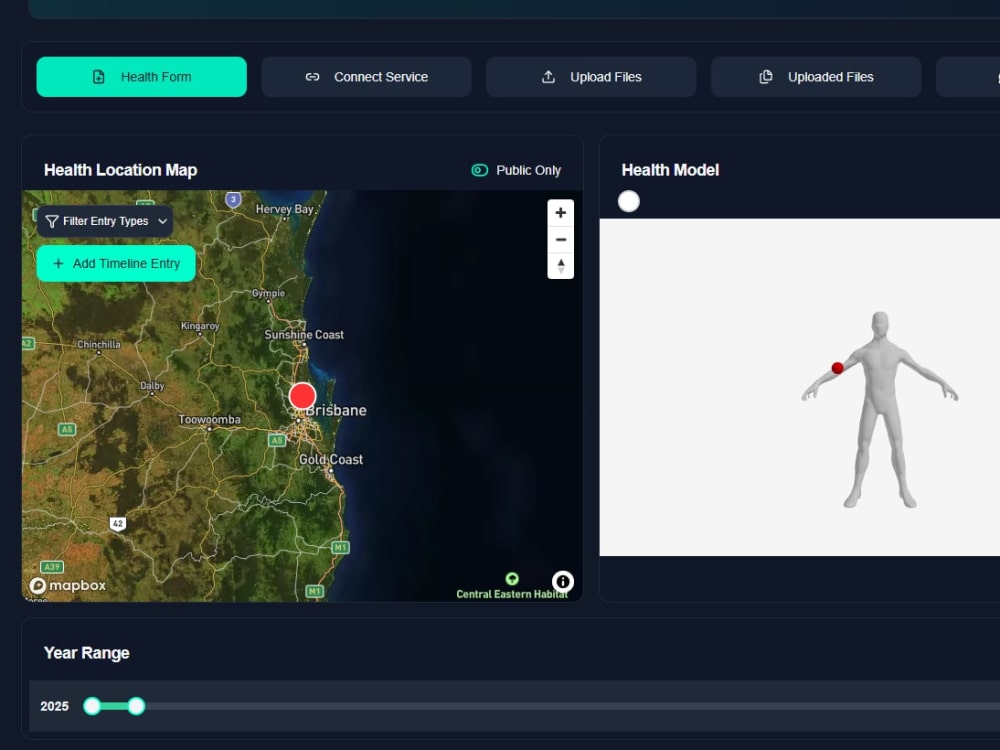Click the Connect Service link icon

tap(312, 77)
